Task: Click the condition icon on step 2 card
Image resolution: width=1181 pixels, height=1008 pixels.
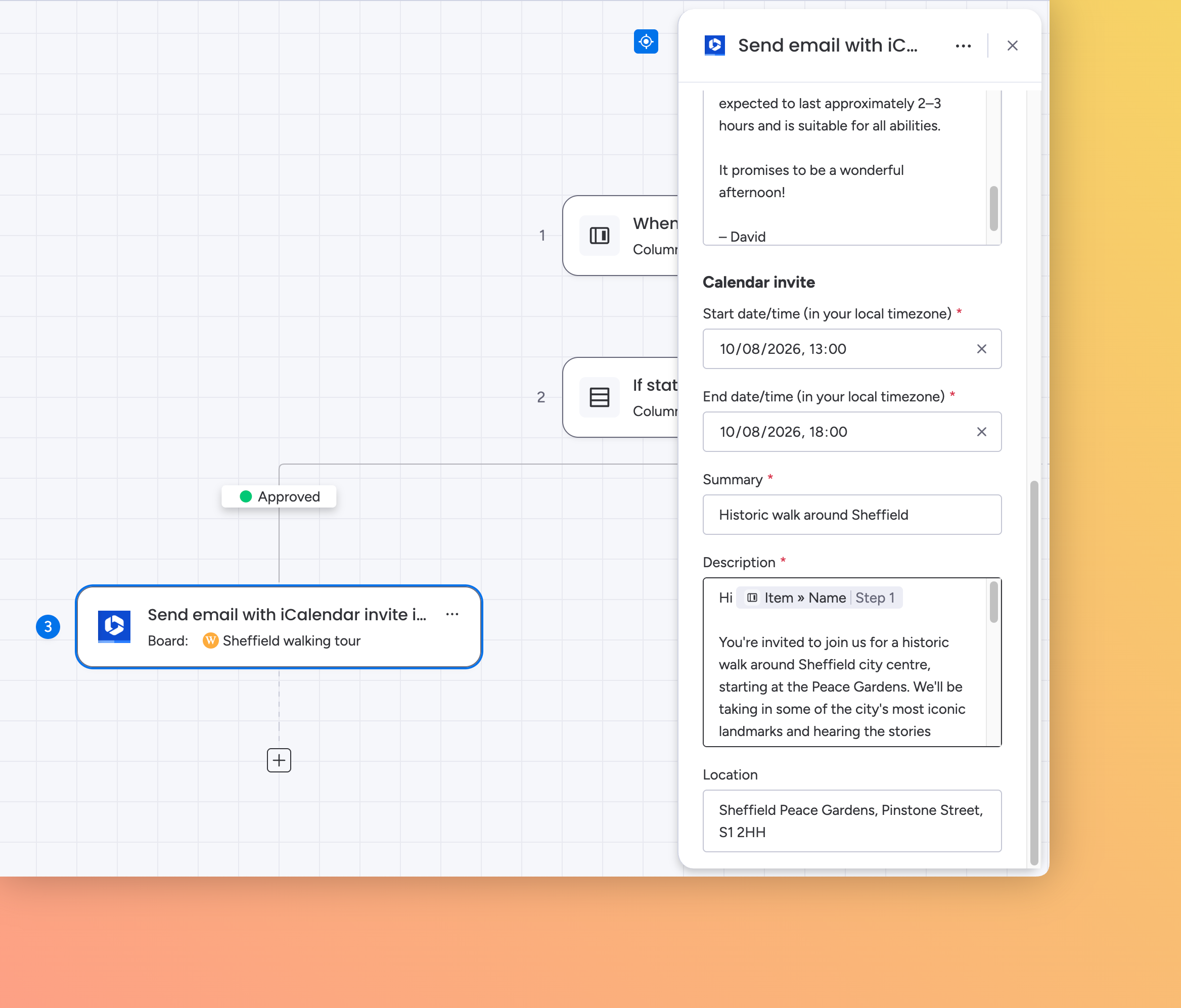Action: click(x=600, y=397)
